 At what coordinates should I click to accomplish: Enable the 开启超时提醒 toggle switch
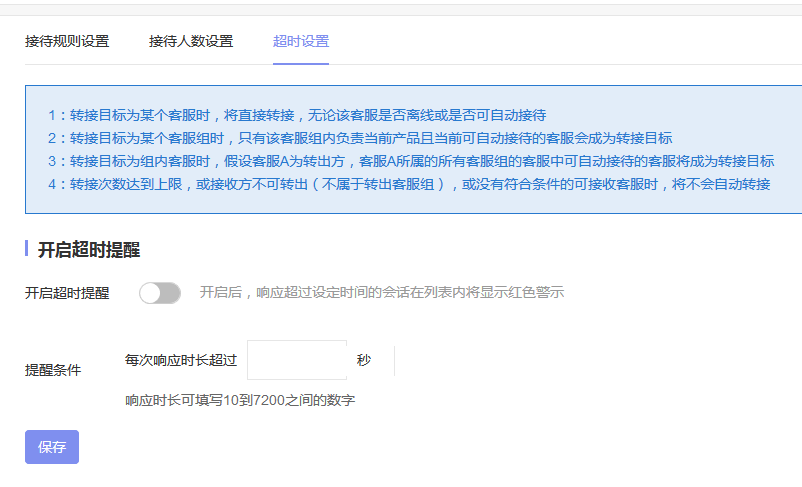pyautogui.click(x=160, y=293)
